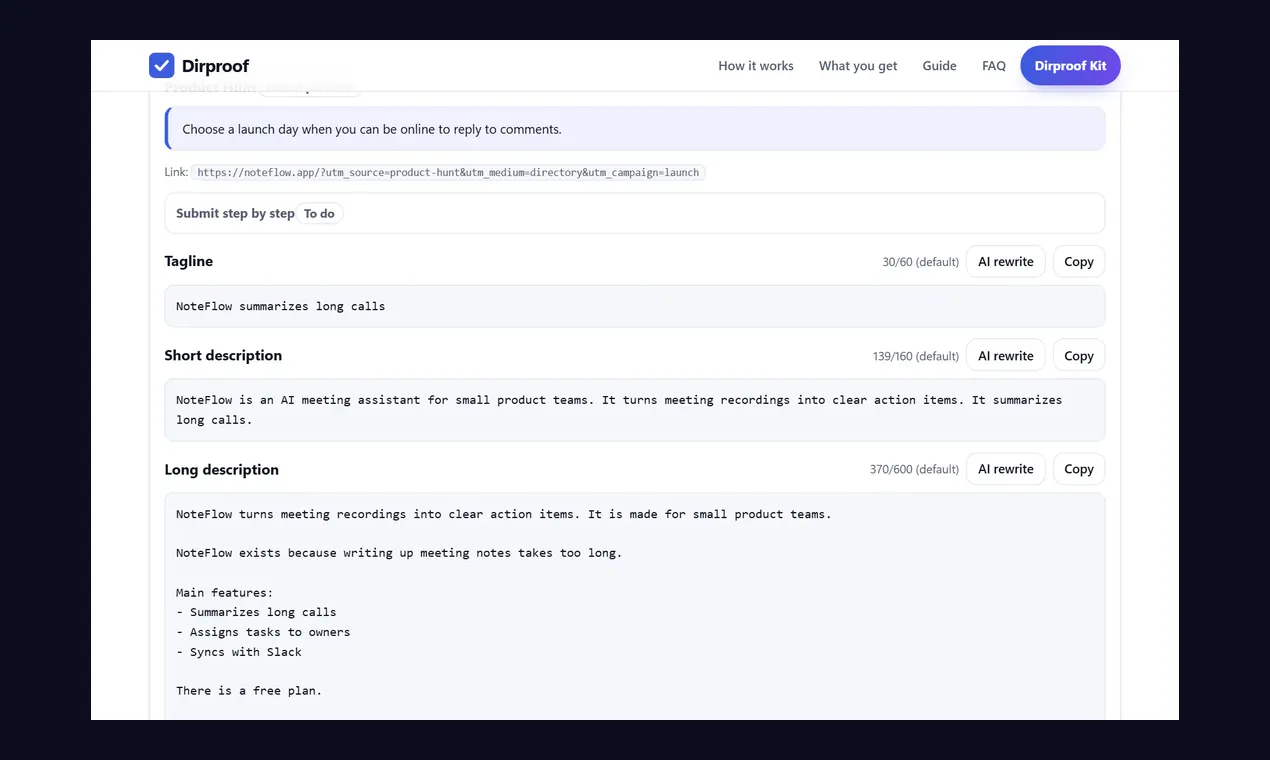The width and height of the screenshot is (1270, 760).
Task: Click the "Syncs with Slack" line
Action: [x=239, y=652]
